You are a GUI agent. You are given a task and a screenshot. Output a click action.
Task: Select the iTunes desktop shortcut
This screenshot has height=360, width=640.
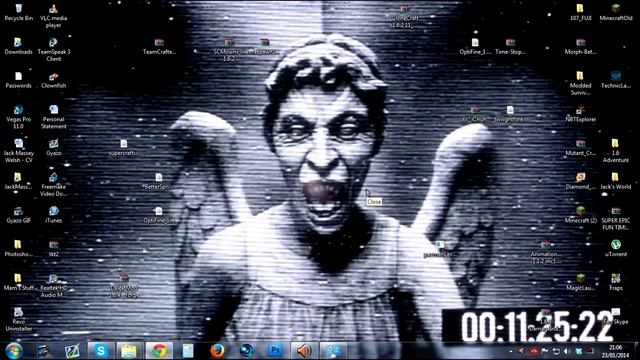pyautogui.click(x=53, y=214)
